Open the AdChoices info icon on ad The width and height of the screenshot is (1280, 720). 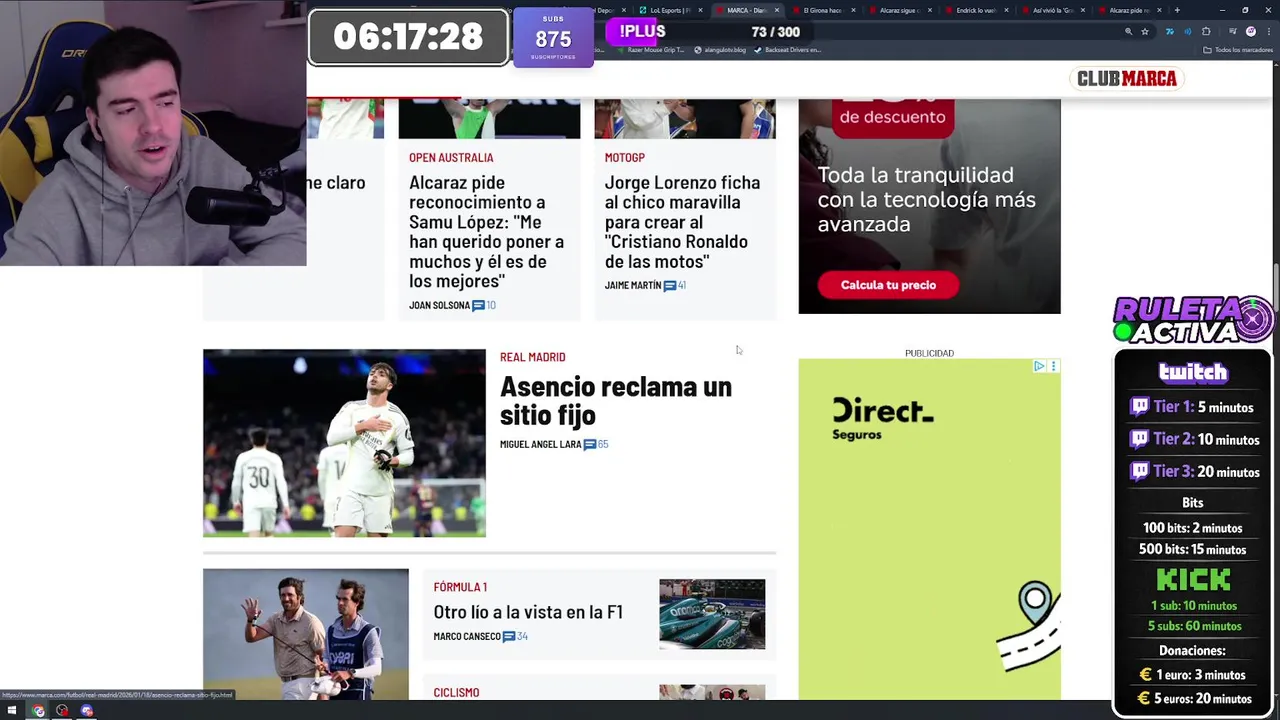click(1040, 367)
